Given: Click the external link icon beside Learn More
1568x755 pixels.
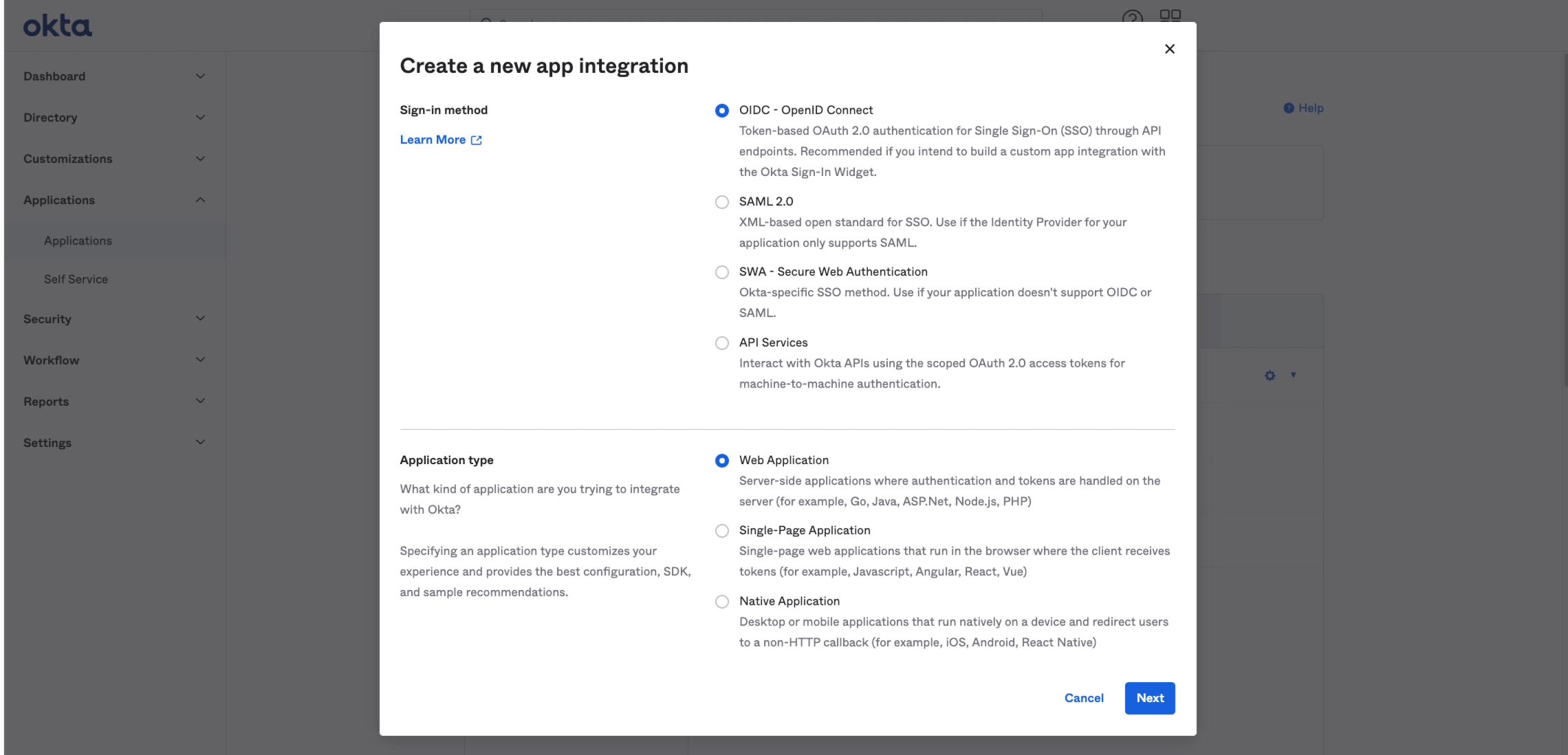Looking at the screenshot, I should (476, 140).
